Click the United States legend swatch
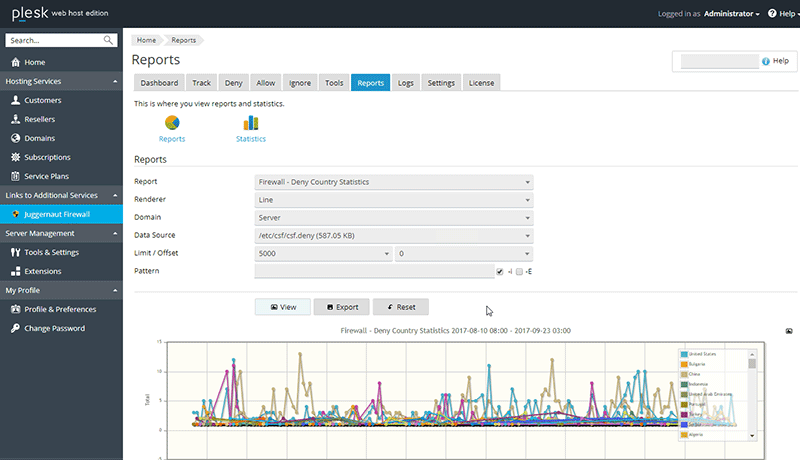This screenshot has height=460, width=800. [x=684, y=354]
